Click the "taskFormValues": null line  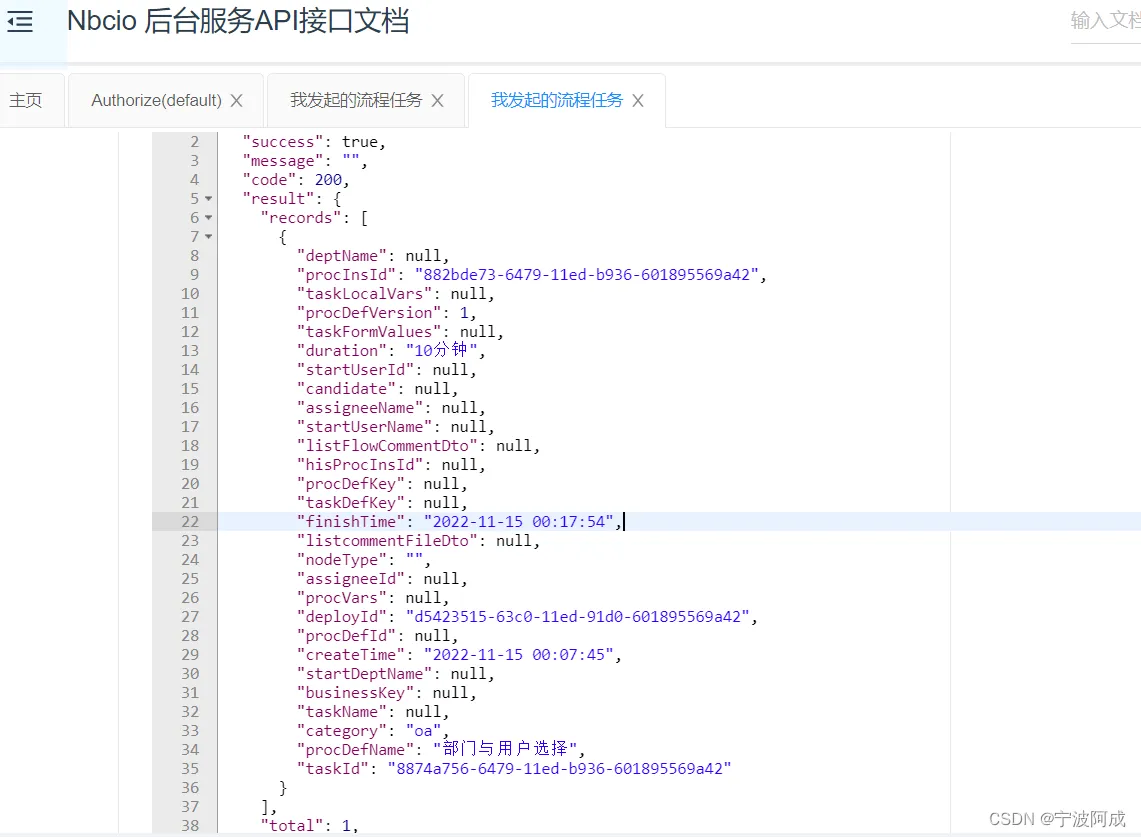[400, 331]
